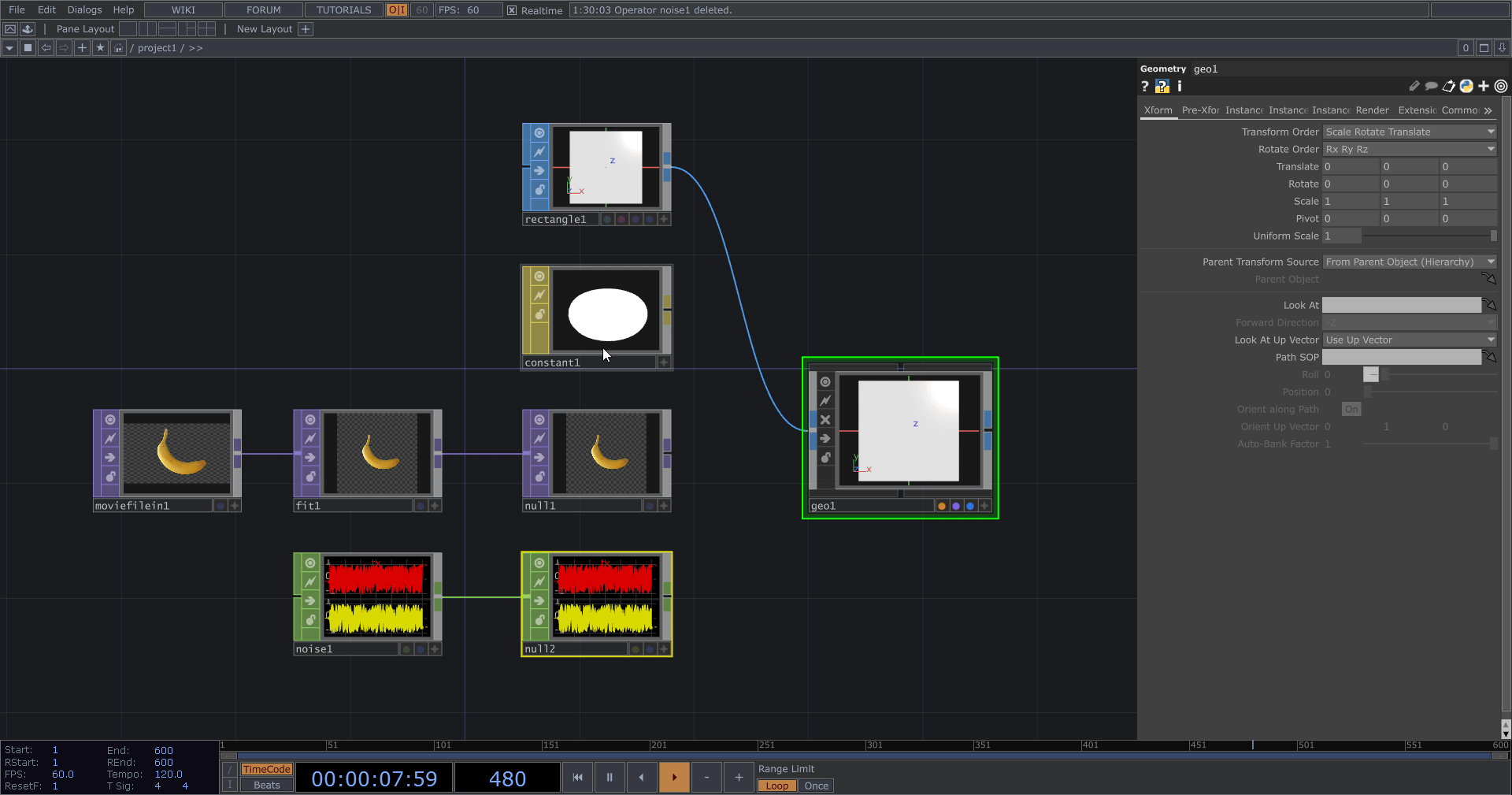1512x795 pixels.
Task: Click the bypass arrow flag on noise1 node
Action: point(310,600)
